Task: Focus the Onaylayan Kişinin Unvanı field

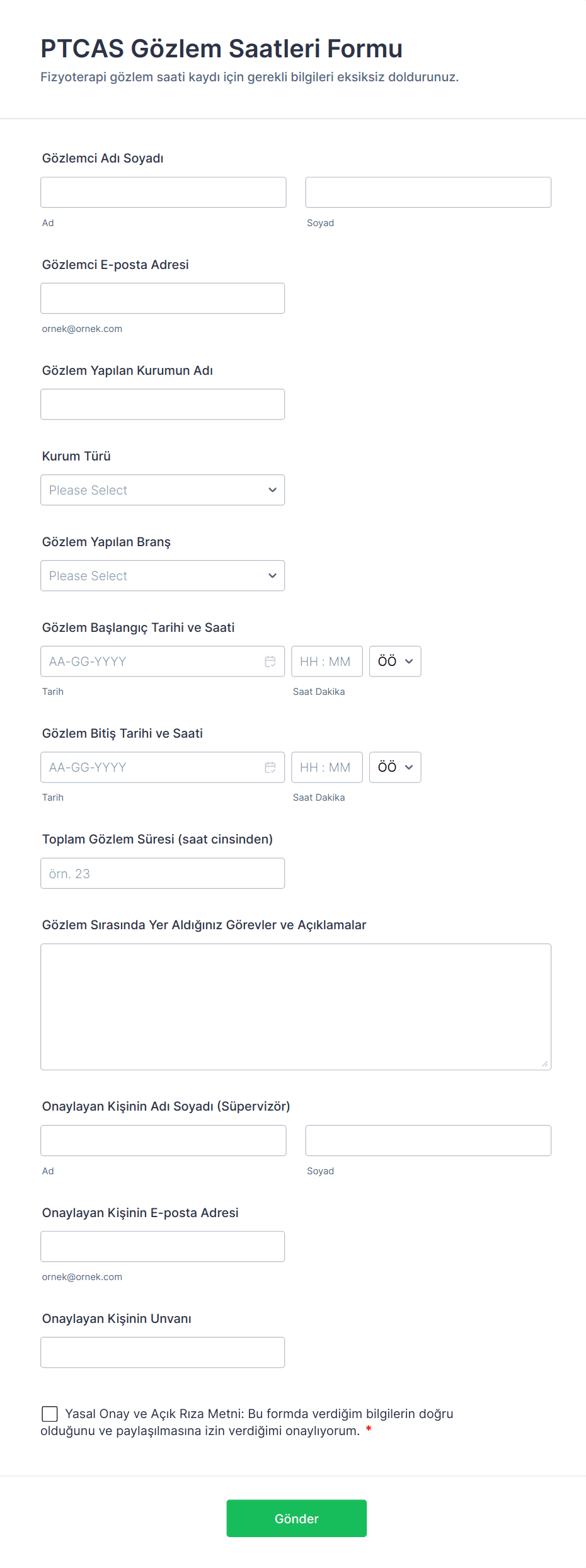Action: click(163, 1353)
